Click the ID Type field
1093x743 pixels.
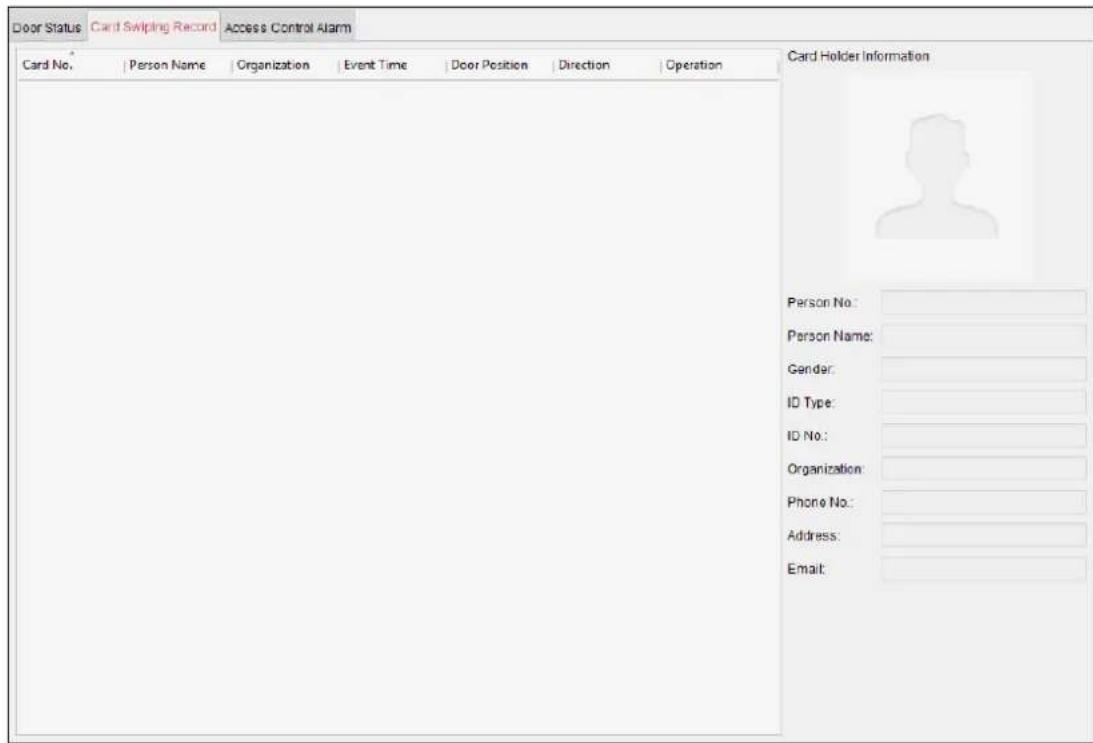pos(983,403)
